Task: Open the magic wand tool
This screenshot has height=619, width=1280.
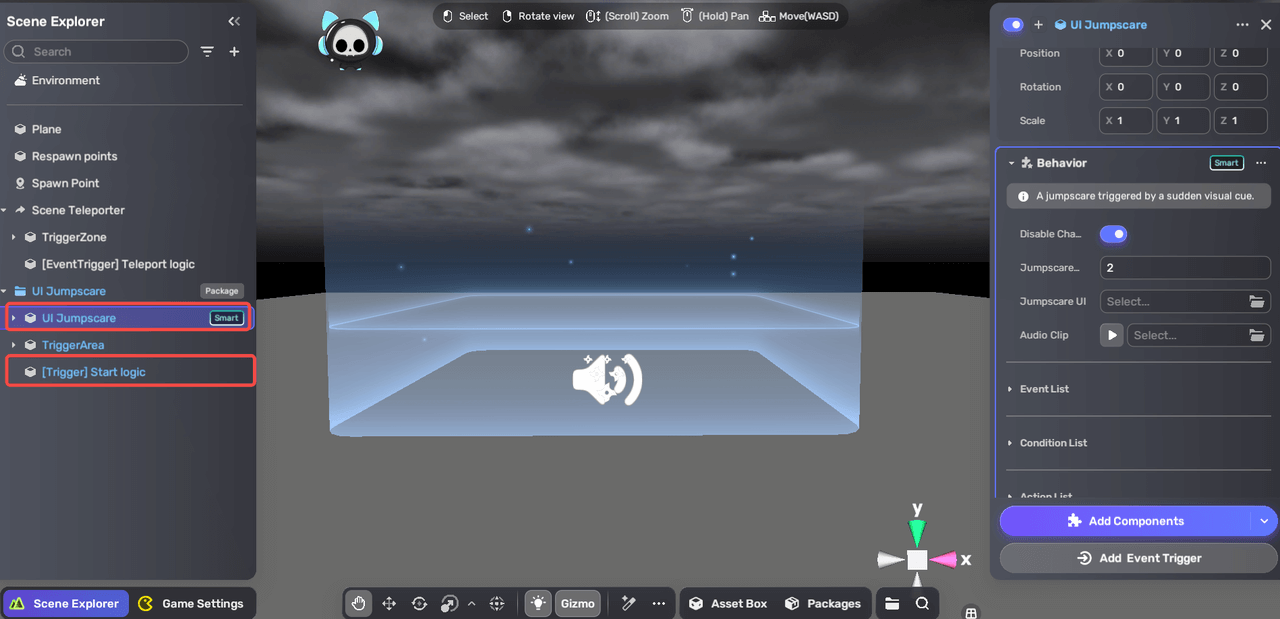Action: pos(628,603)
